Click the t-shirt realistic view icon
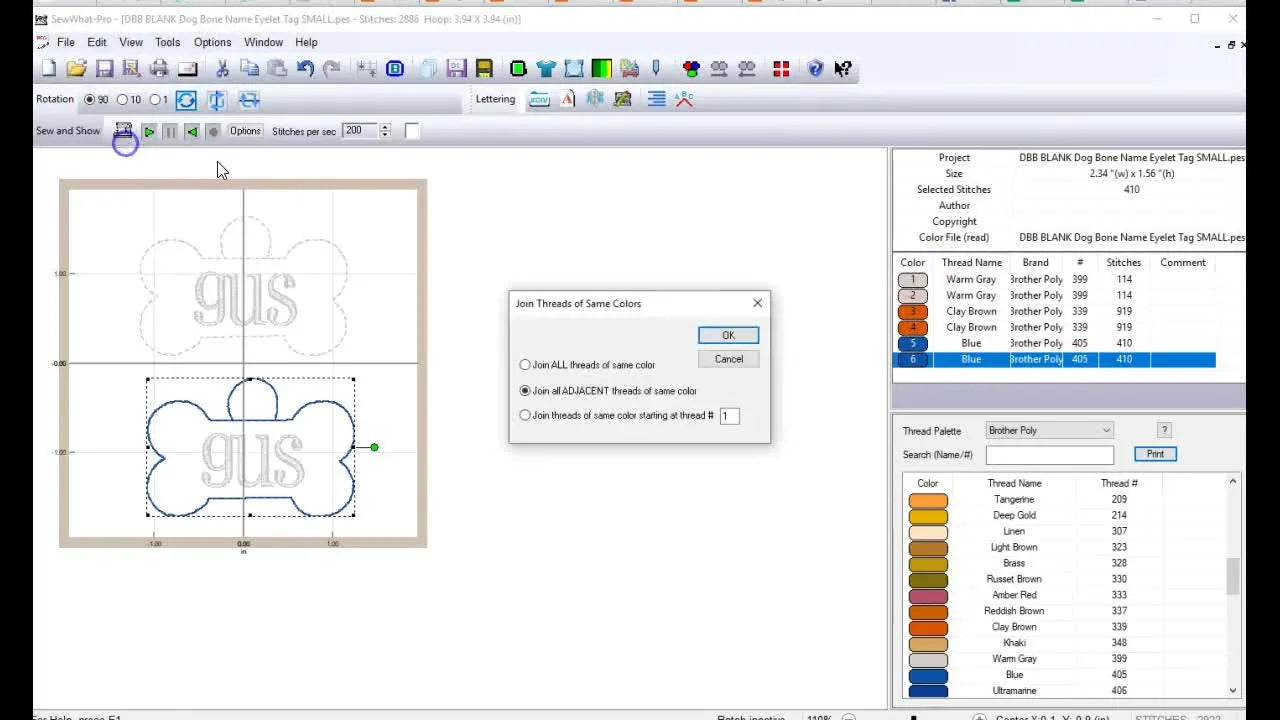This screenshot has width=1280, height=720. (545, 68)
